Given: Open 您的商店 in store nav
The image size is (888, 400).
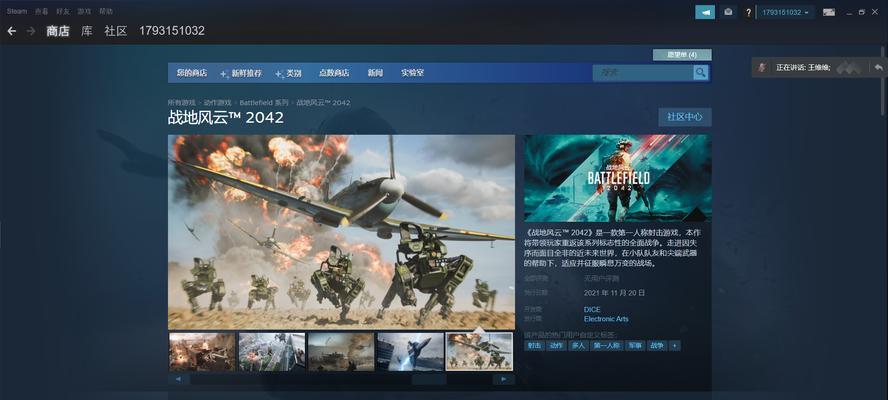Looking at the screenshot, I should click(192, 73).
